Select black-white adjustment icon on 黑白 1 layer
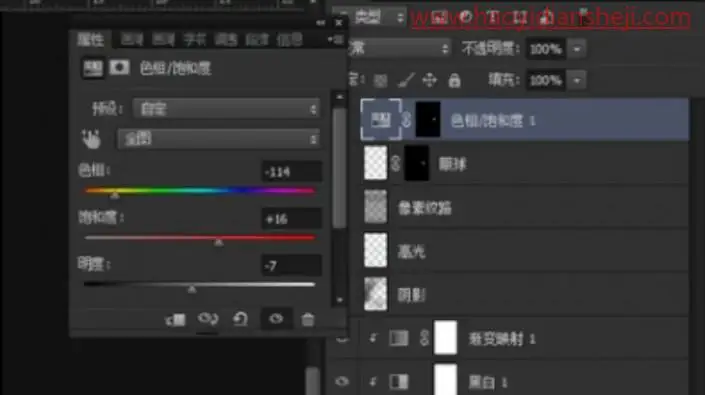705x395 pixels. pyautogui.click(x=398, y=382)
